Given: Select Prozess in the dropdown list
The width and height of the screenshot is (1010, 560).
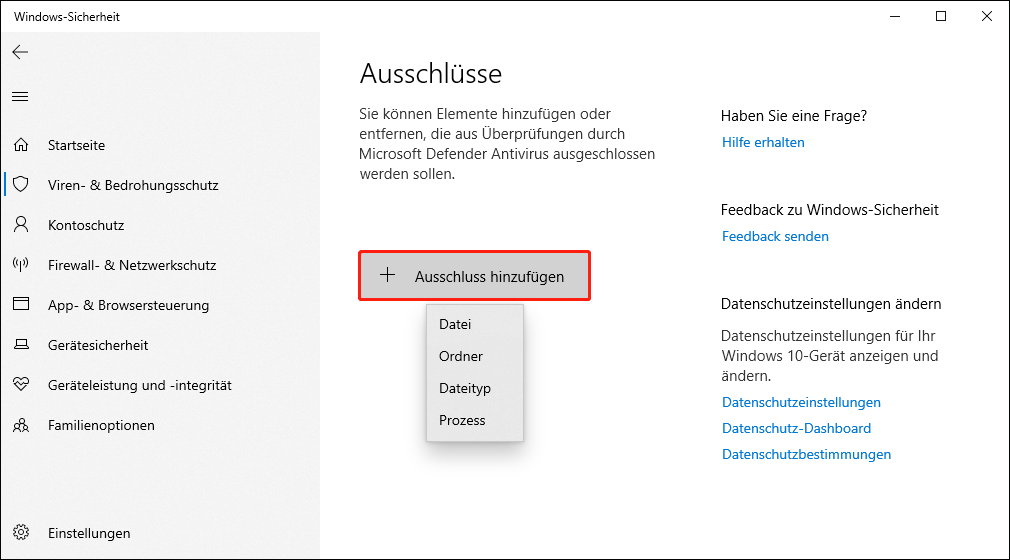Looking at the screenshot, I should pyautogui.click(x=475, y=420).
